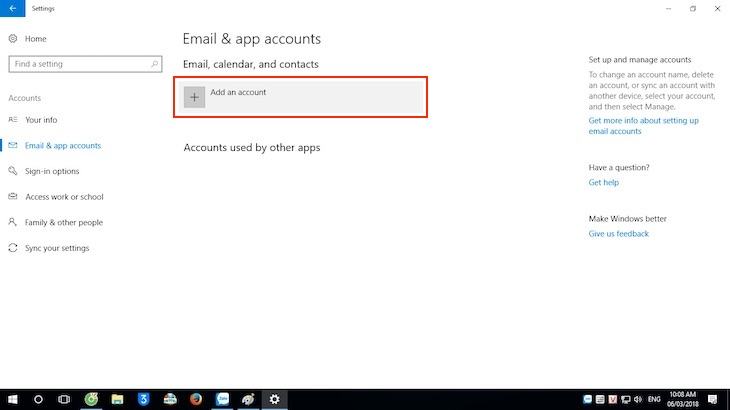Click Accounts used by other apps heading
730x410 pixels.
point(252,148)
